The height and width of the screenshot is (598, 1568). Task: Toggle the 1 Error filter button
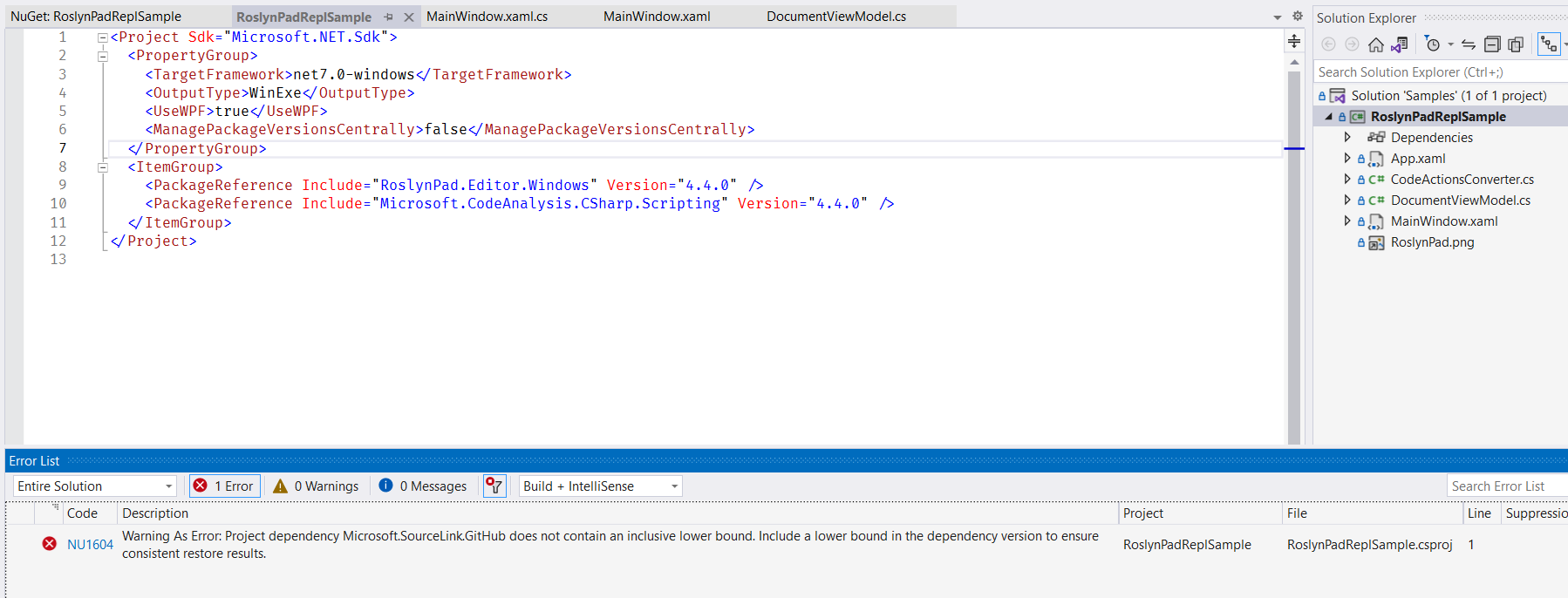coord(224,486)
